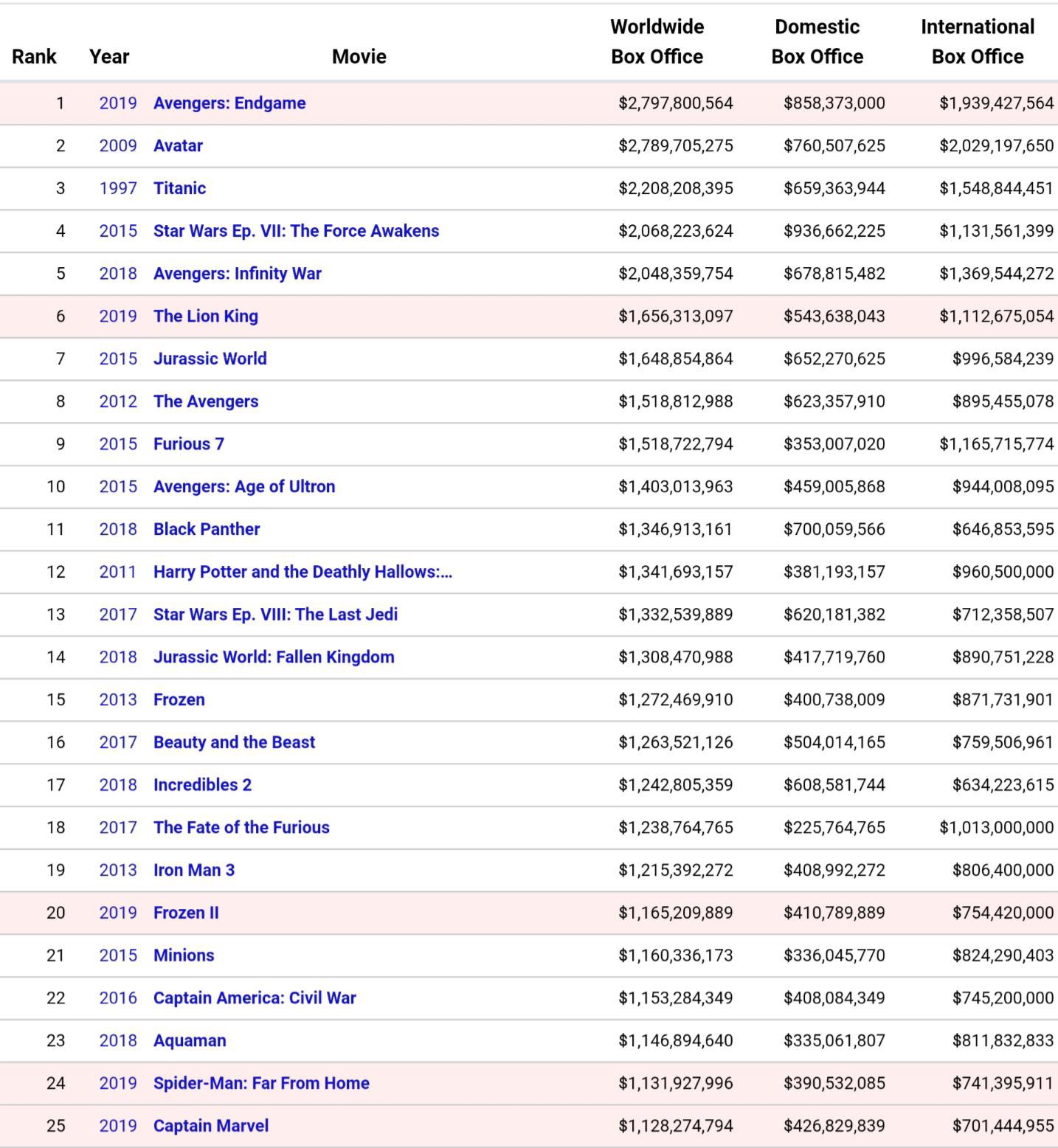Click year 2018 in the Aquaman row
The image size is (1058, 1148).
118,1041
